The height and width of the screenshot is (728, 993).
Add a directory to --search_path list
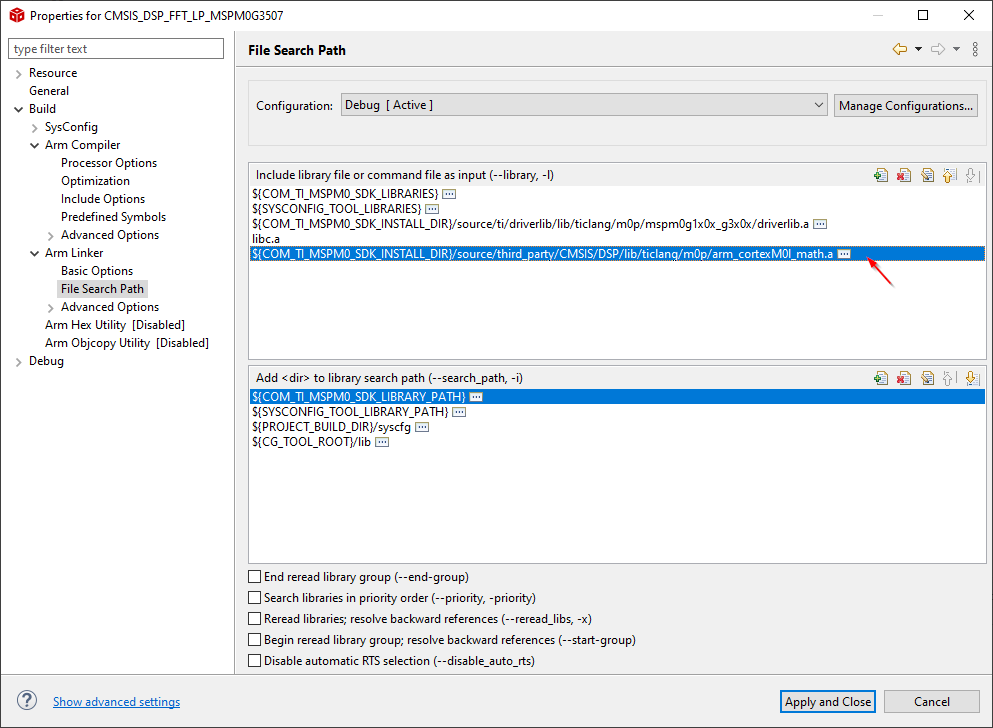(881, 379)
